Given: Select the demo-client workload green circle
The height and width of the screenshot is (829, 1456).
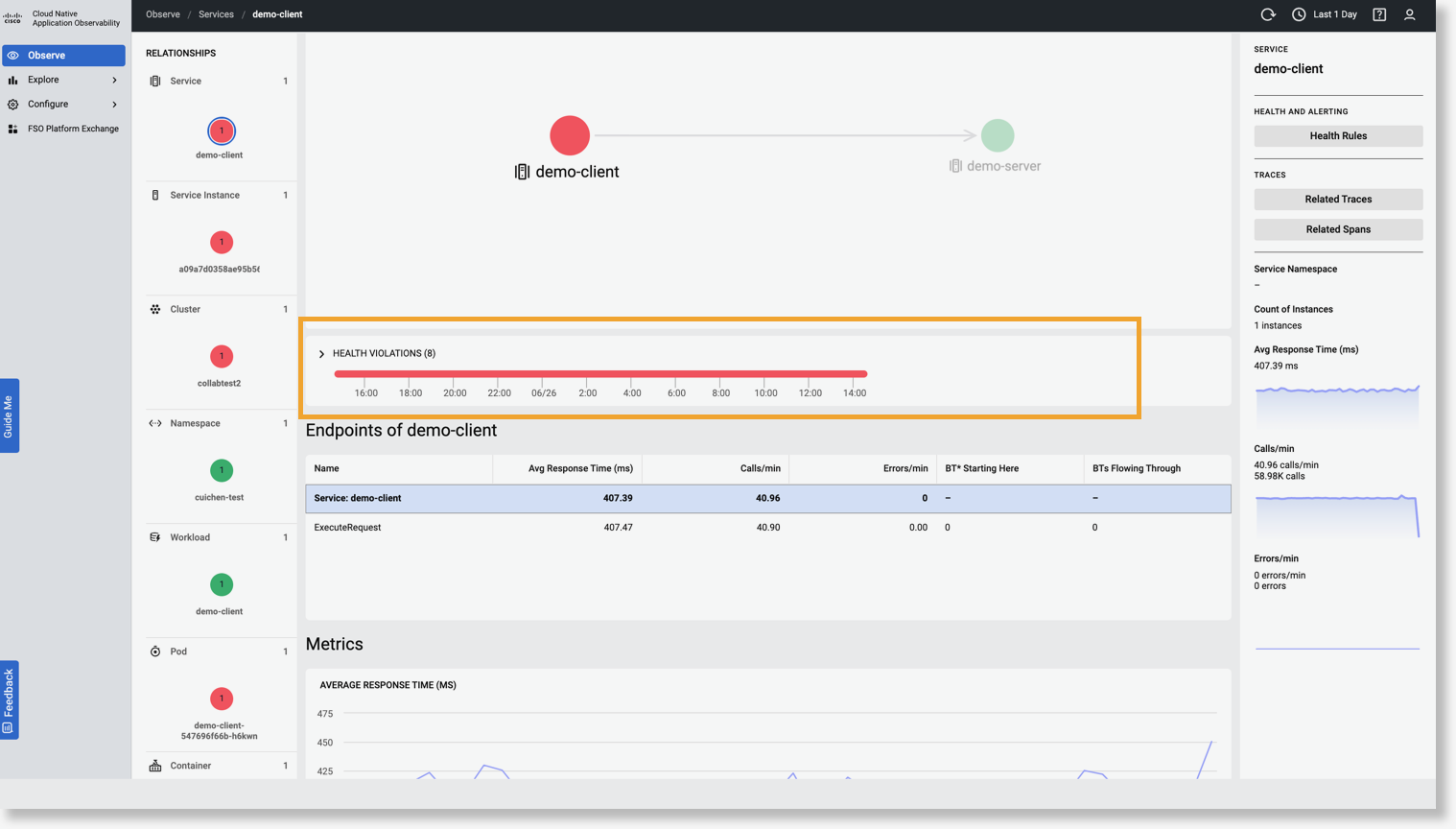Looking at the screenshot, I should 222,584.
